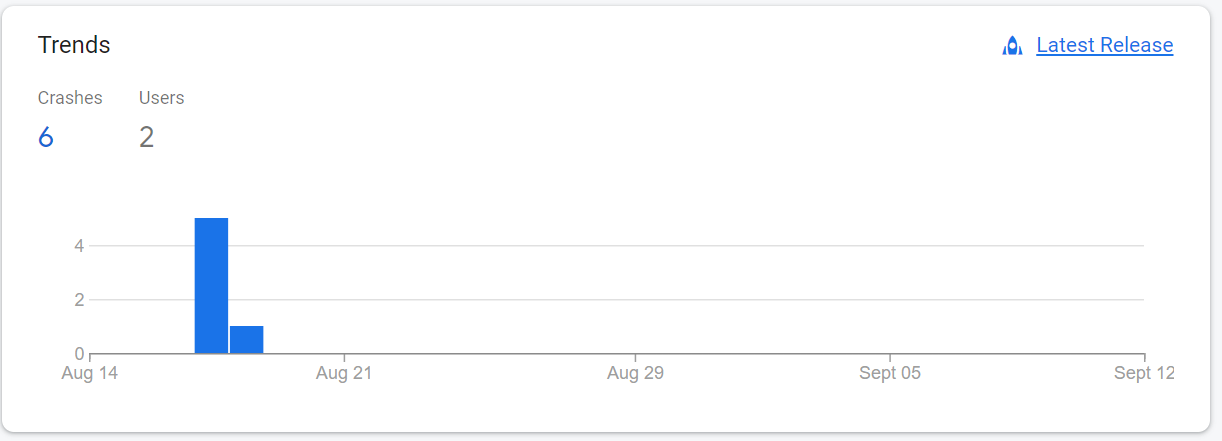Screen dimensions: 1222x441
Task: Click the Aug 21 tick mark on the axis
Action: [344, 357]
